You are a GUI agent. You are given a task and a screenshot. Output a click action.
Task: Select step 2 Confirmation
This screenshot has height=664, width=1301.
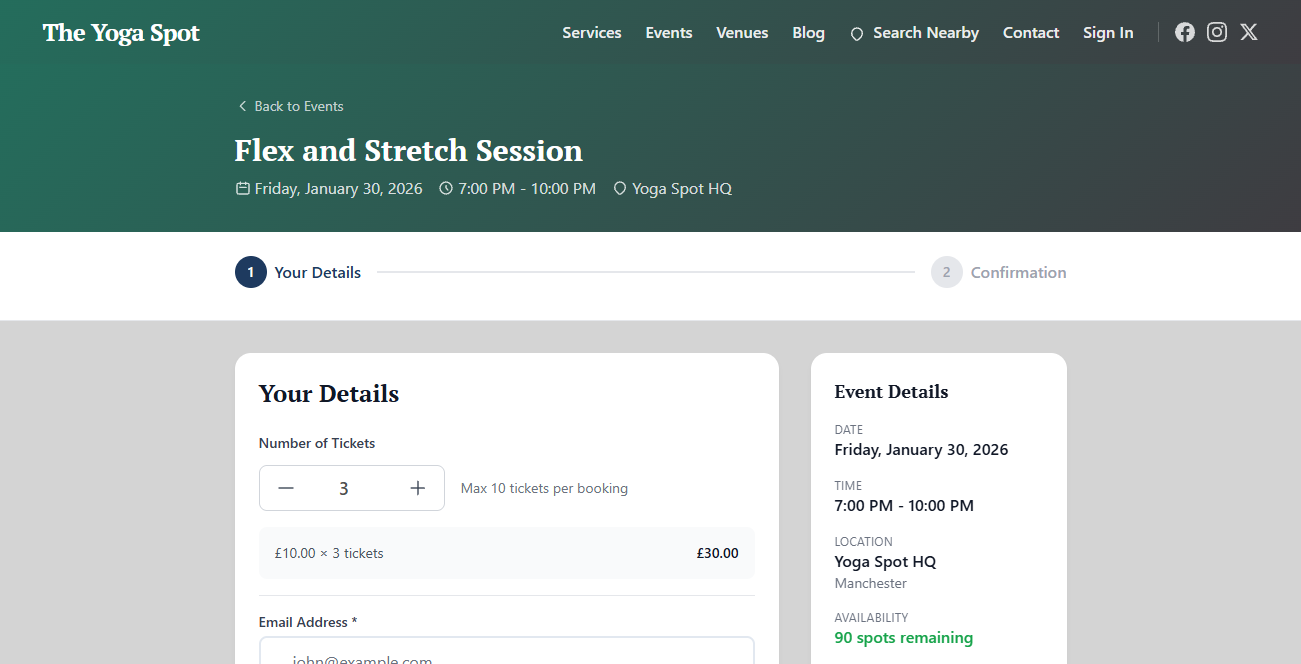coord(999,272)
